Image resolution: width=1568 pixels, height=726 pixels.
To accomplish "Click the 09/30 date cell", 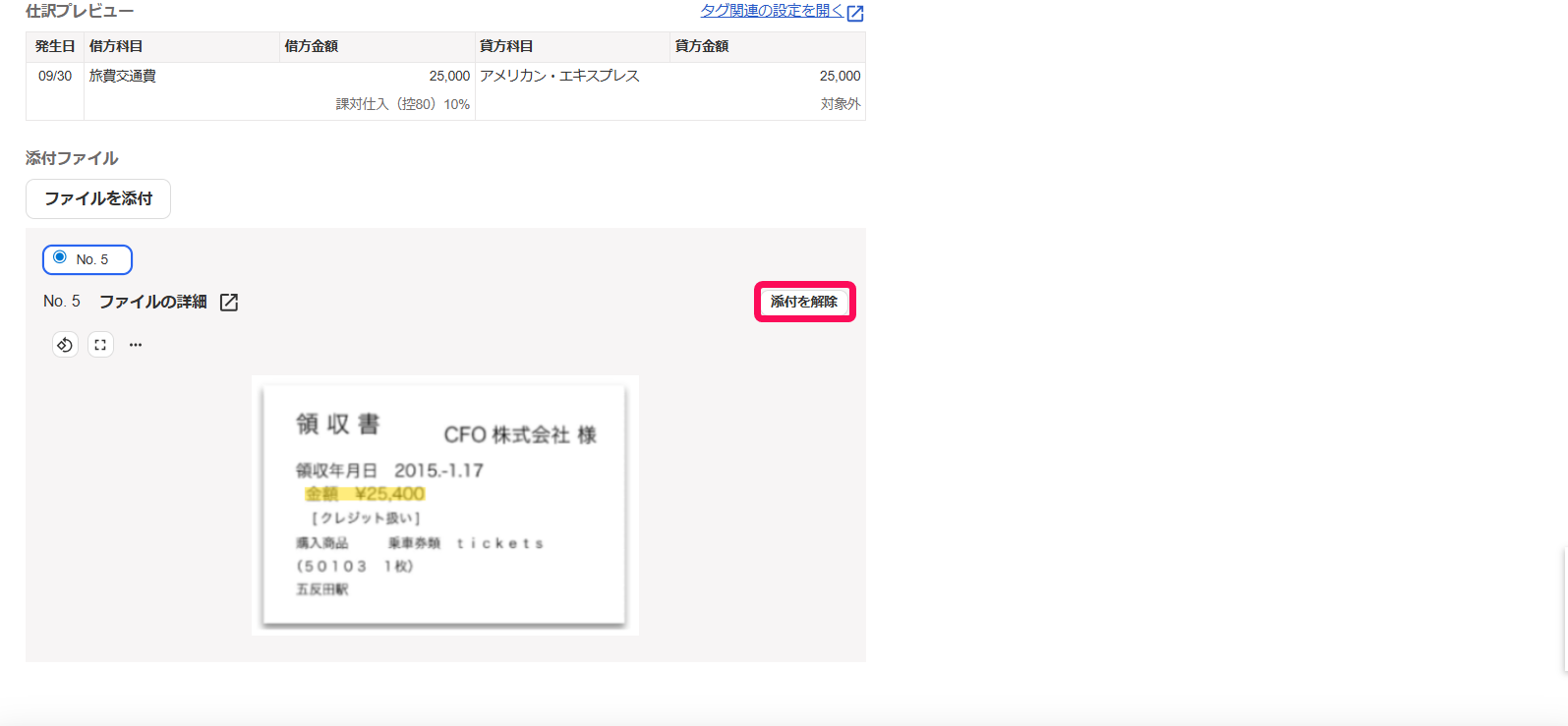I will [x=55, y=76].
